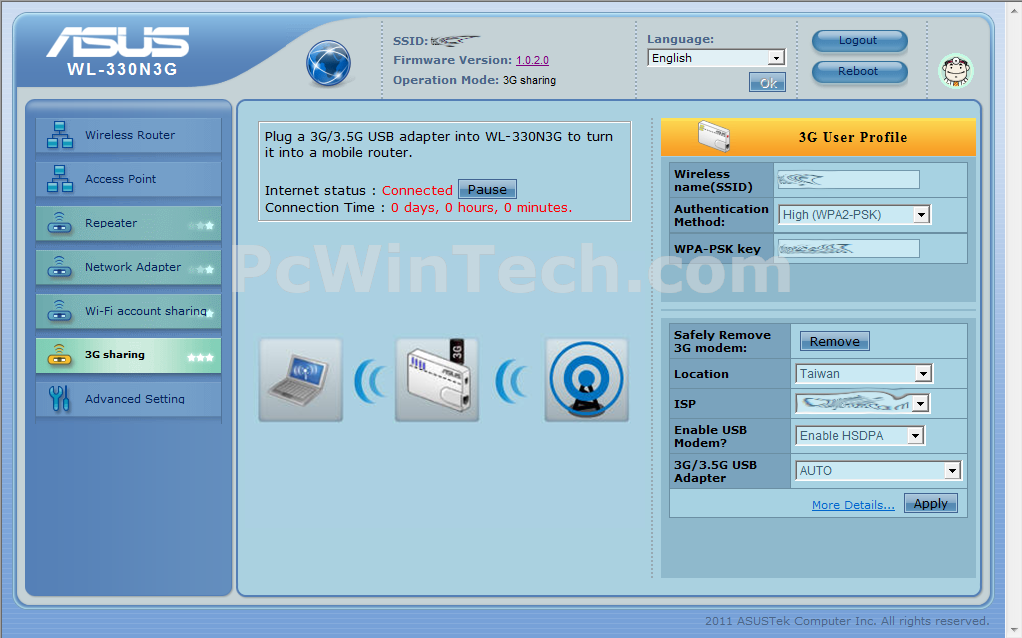Click the cartoon mascot icon
The width and height of the screenshot is (1022, 638).
(x=956, y=71)
